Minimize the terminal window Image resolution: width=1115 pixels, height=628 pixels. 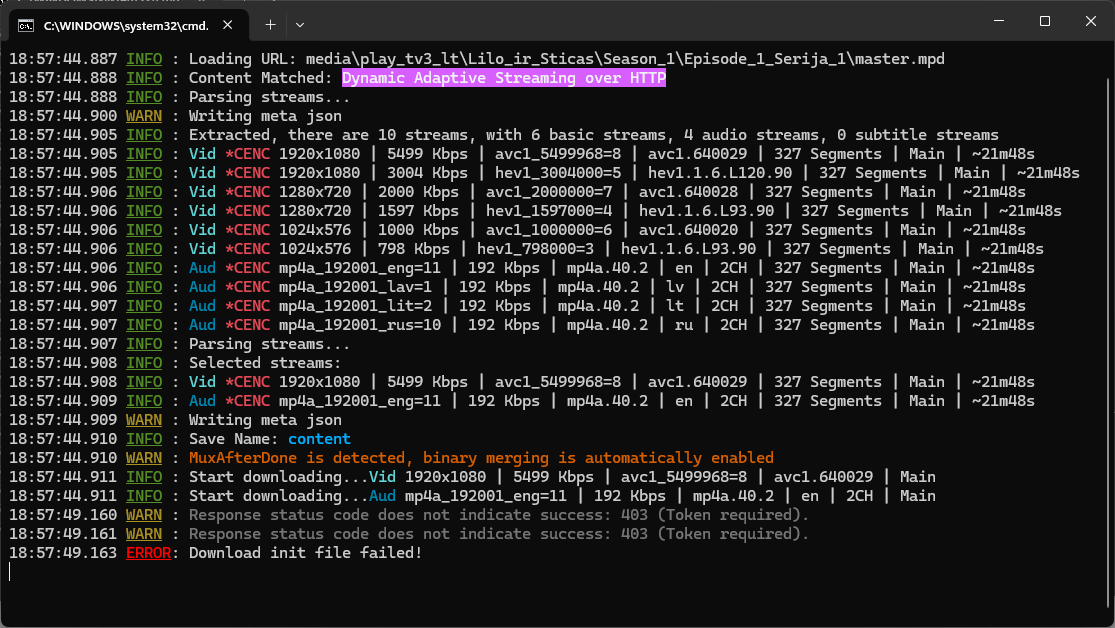click(x=999, y=21)
